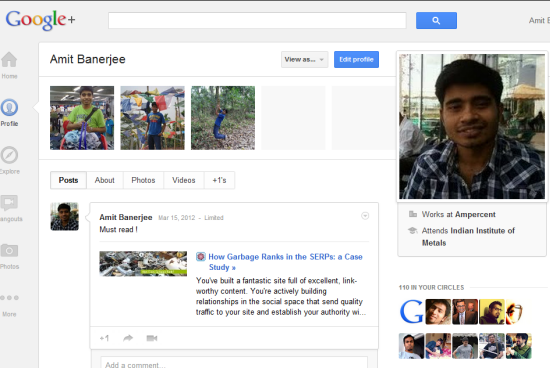The image size is (550, 368).
Task: Open the +1's tab
Action: tap(219, 180)
